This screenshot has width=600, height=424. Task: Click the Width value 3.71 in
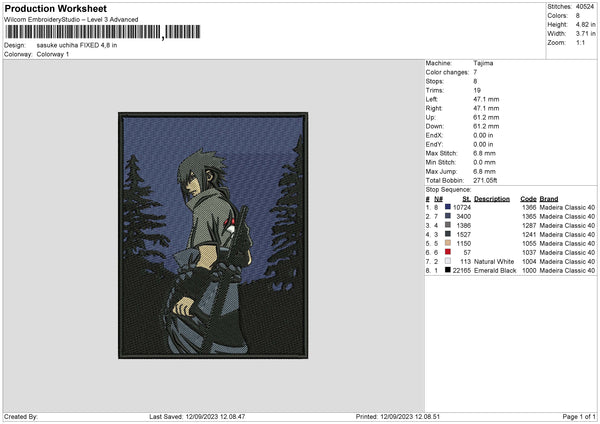click(x=585, y=34)
